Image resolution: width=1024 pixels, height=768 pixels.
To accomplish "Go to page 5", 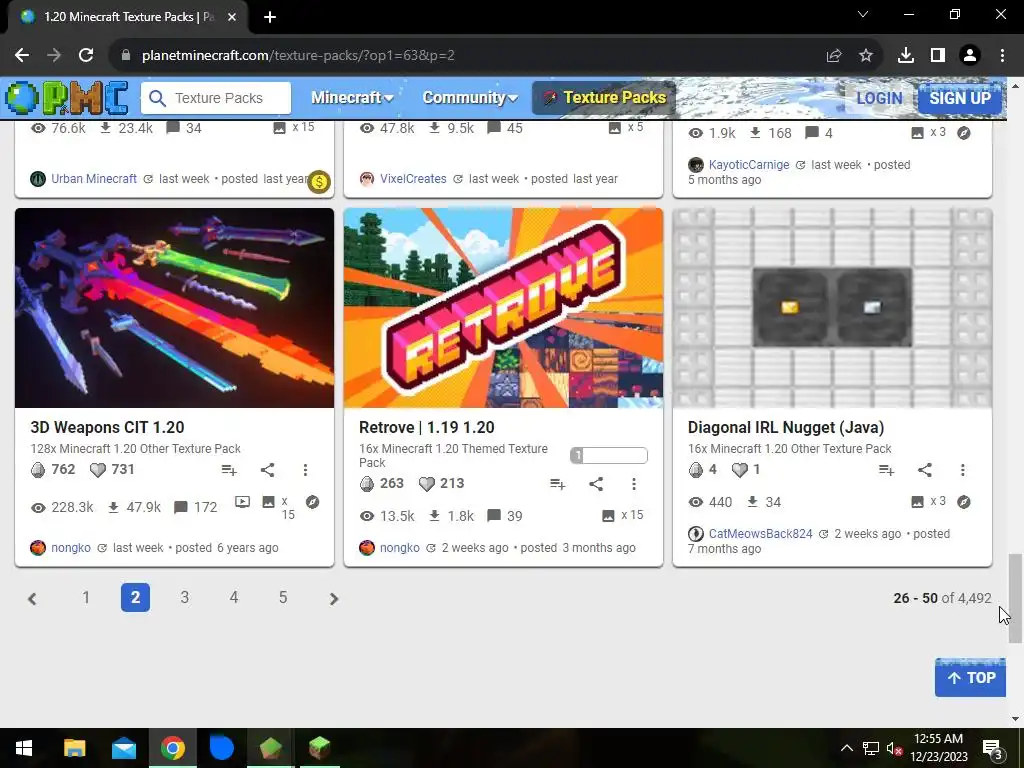I will click(283, 598).
